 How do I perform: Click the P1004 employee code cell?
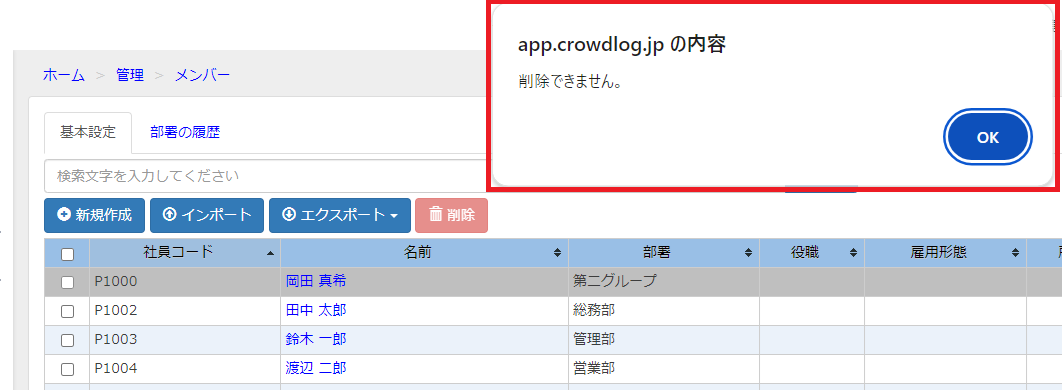[x=185, y=369]
